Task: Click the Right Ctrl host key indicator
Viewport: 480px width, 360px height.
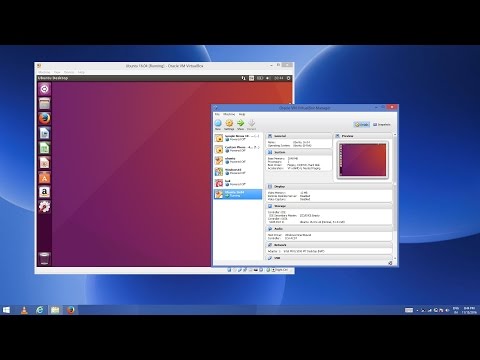Action: 280,270
